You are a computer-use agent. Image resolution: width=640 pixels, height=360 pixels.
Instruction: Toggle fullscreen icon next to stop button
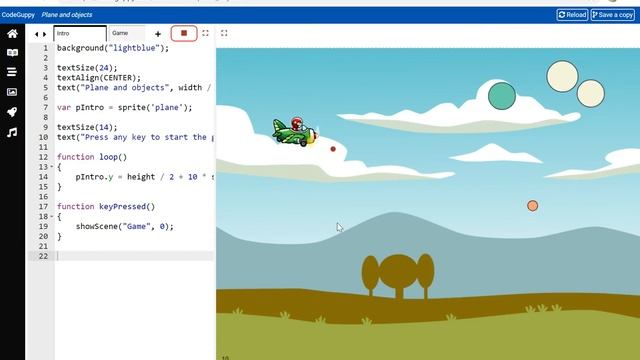[x=205, y=33]
